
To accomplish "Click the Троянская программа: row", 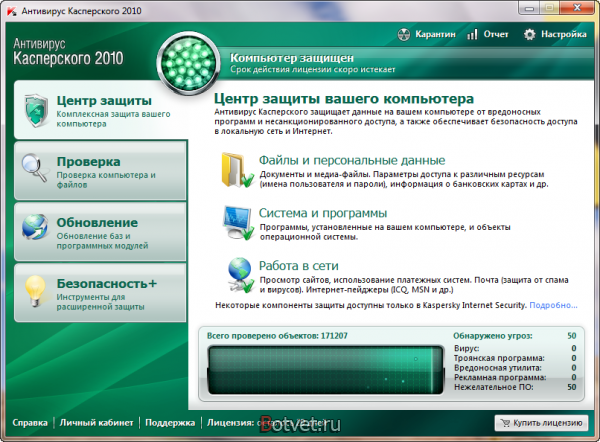I will 515,358.
